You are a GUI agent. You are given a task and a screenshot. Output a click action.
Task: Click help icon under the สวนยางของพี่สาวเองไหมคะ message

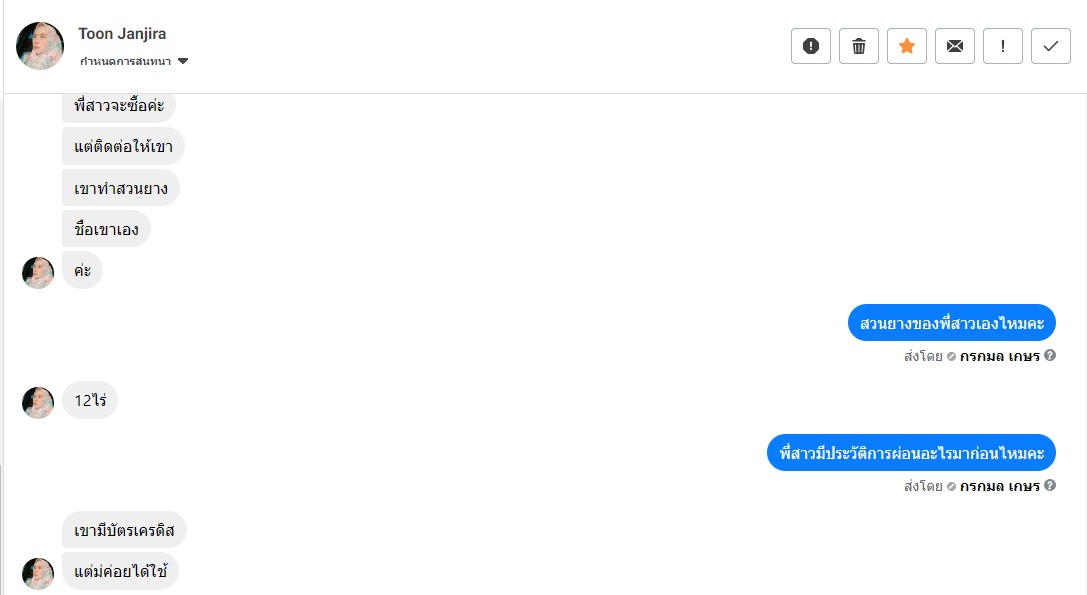[1050, 355]
